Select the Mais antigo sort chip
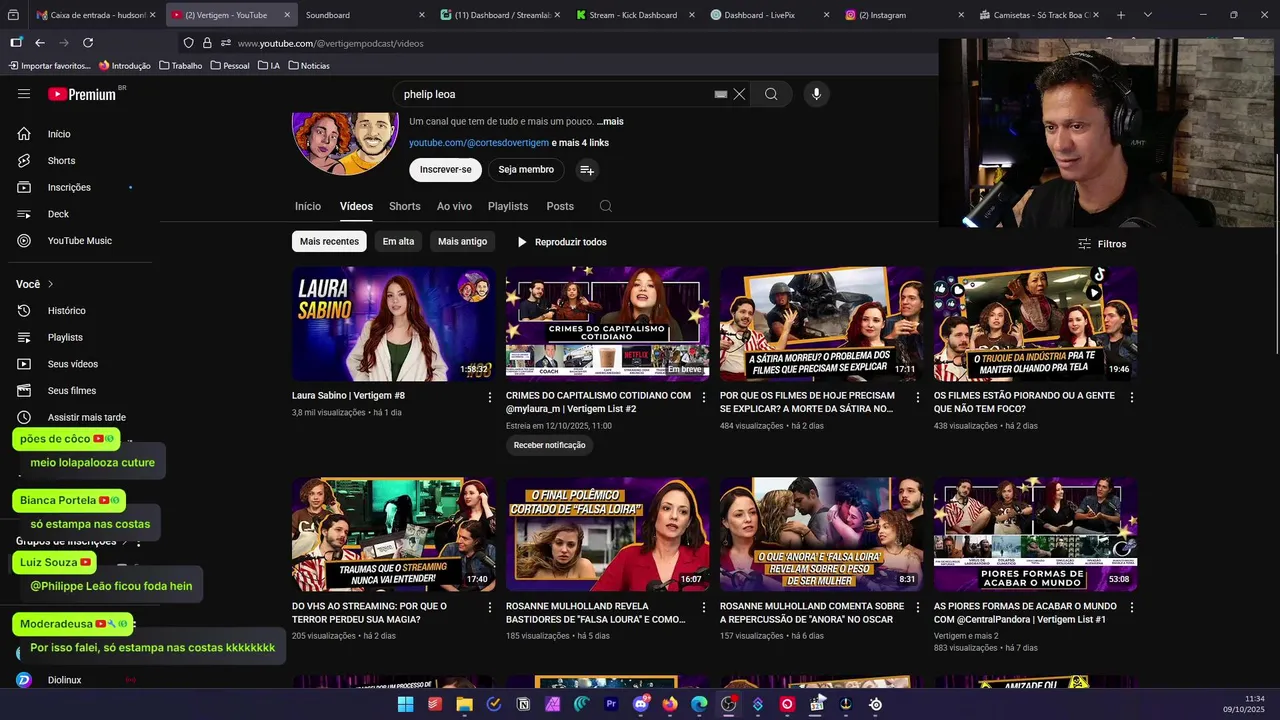The image size is (1280, 720). click(462, 242)
